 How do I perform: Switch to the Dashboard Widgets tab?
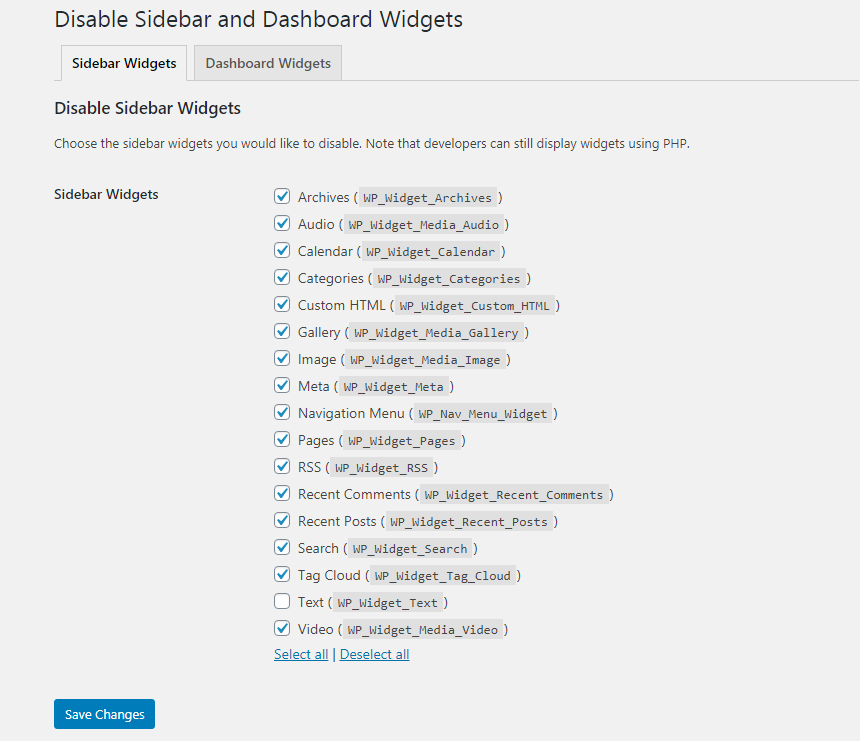click(268, 63)
